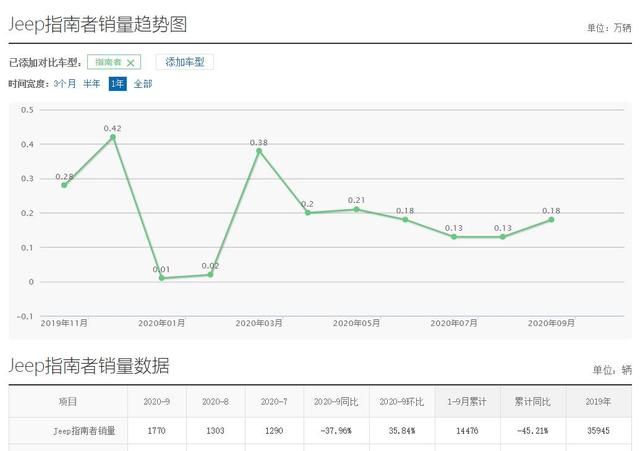This screenshot has width=640, height=451.
Task: Click the 0.28 data point on chart
Action: [x=64, y=185]
